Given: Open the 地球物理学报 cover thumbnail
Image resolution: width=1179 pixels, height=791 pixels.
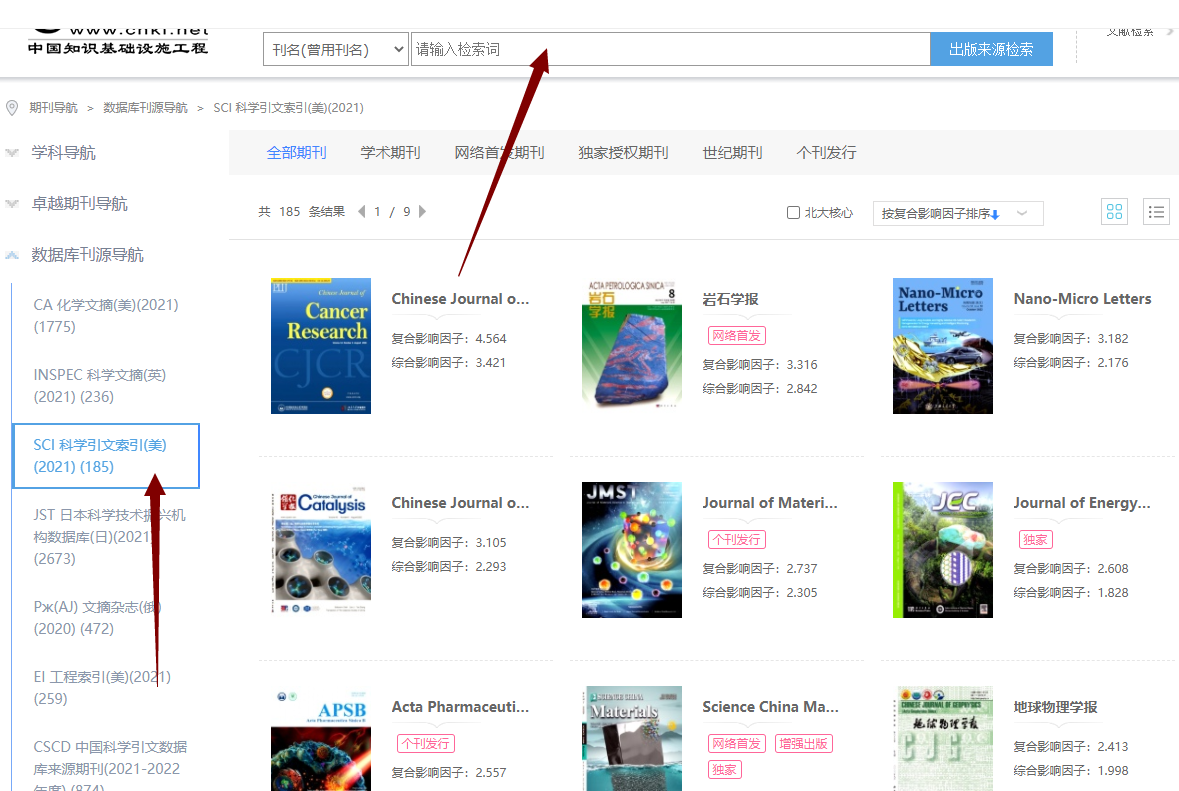Looking at the screenshot, I should 943,738.
